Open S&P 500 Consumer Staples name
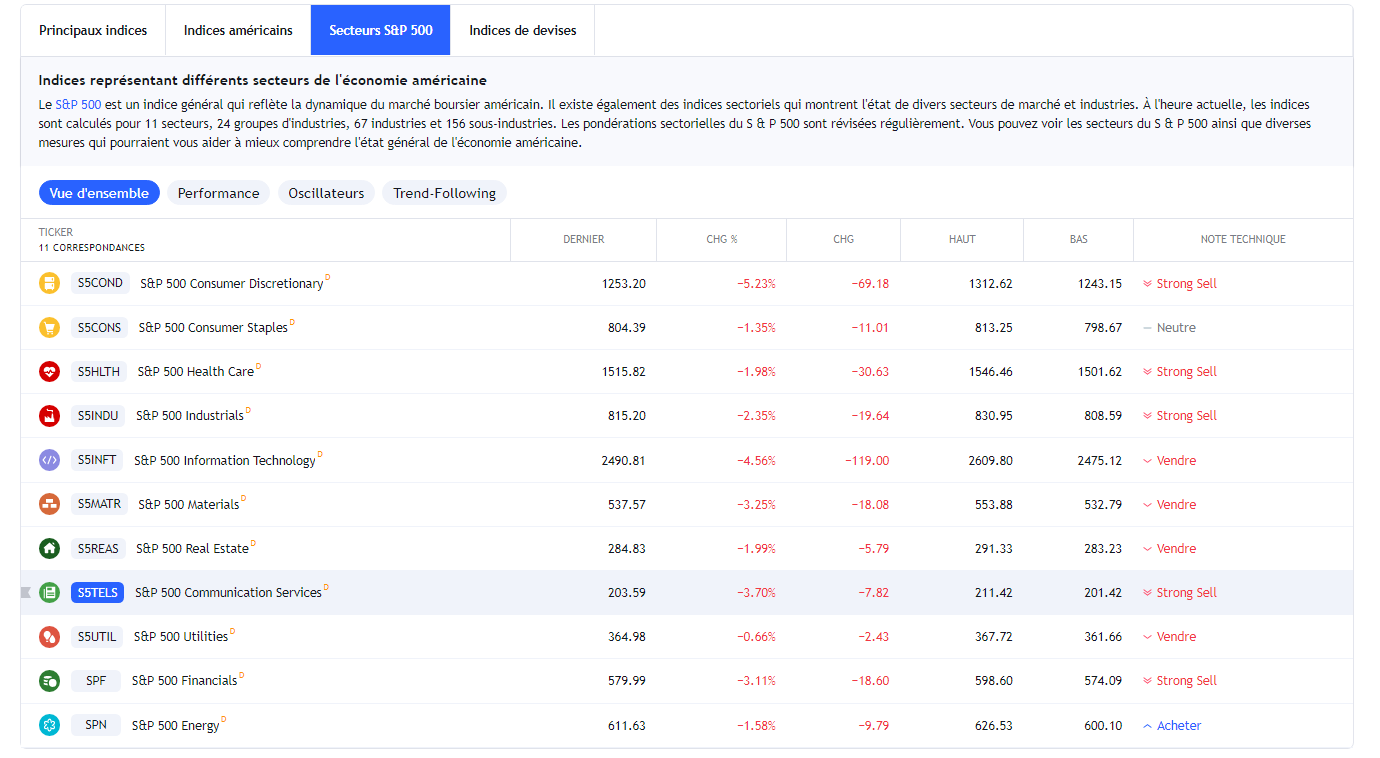 pyautogui.click(x=213, y=328)
